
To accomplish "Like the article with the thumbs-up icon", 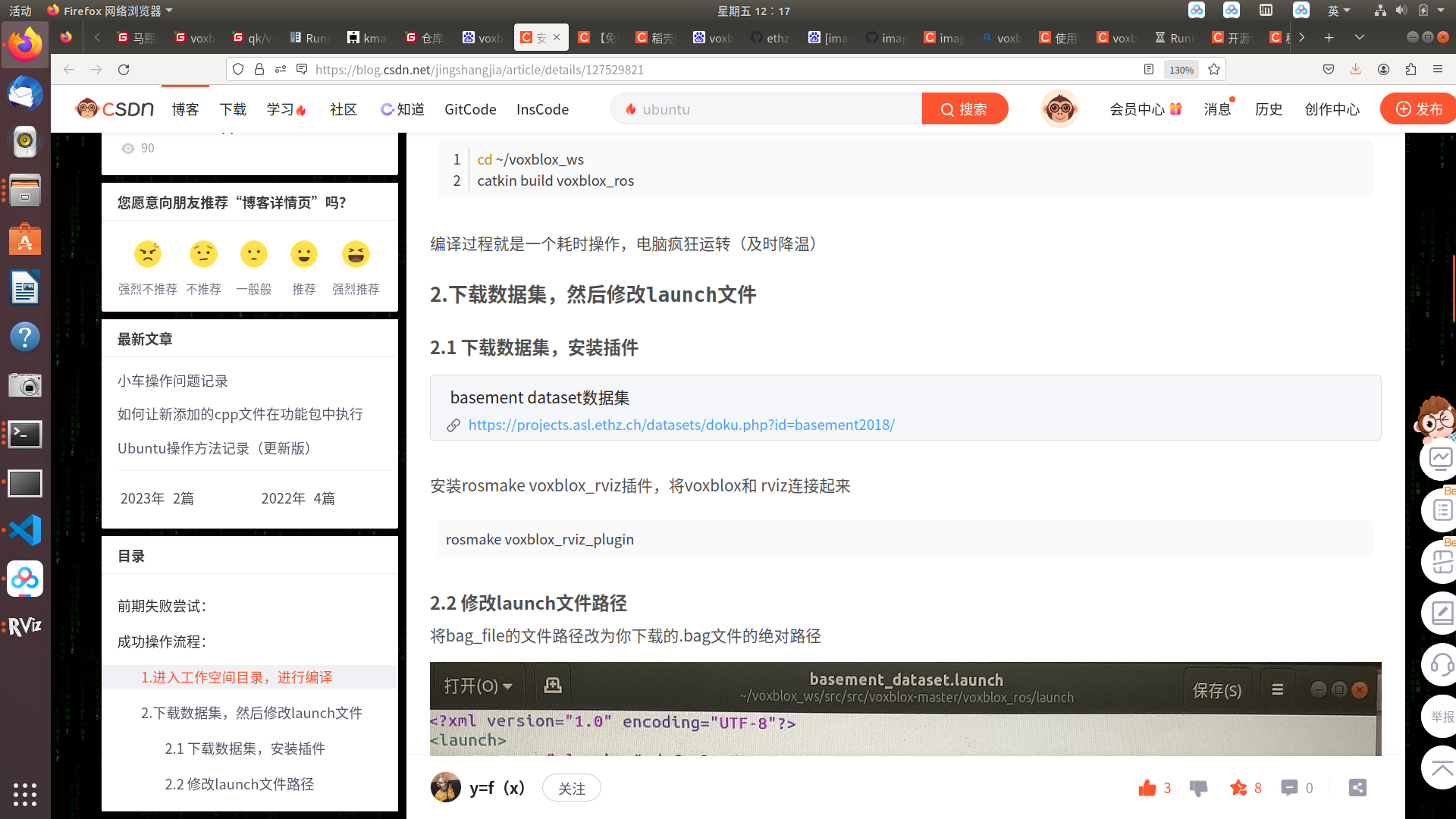I will 1147,788.
